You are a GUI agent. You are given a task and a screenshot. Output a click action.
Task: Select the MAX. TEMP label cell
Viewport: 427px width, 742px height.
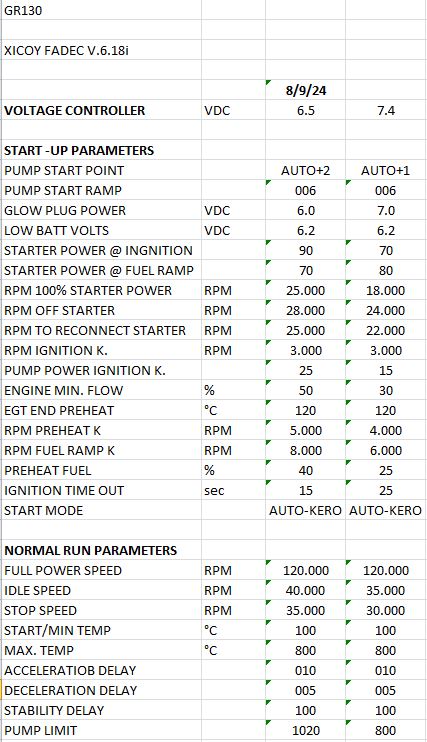(x=101, y=650)
